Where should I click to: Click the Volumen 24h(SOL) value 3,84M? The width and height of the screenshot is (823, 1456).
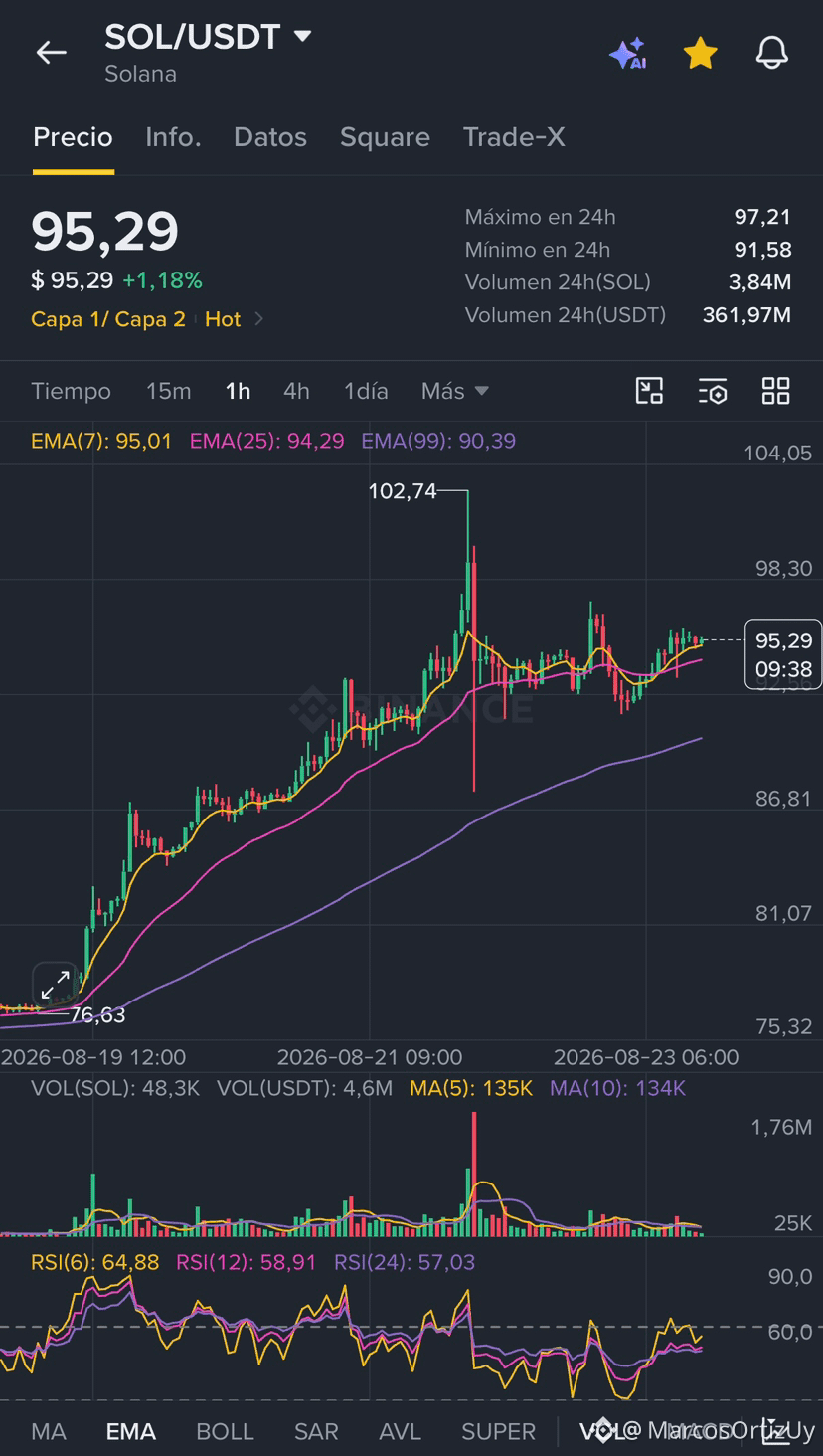759,282
